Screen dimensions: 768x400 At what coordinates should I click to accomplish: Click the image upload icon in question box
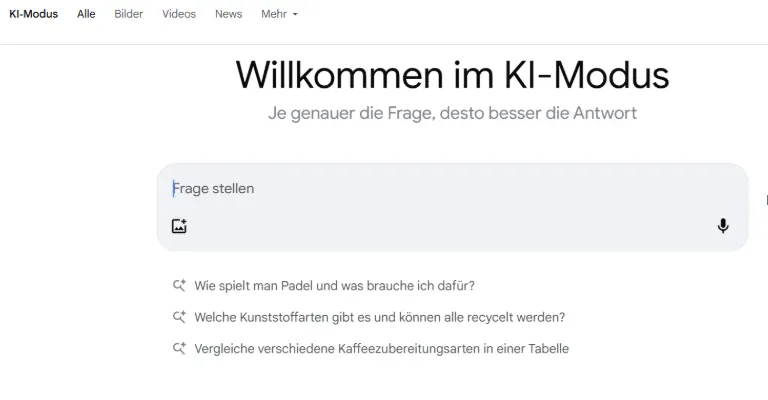click(179, 226)
